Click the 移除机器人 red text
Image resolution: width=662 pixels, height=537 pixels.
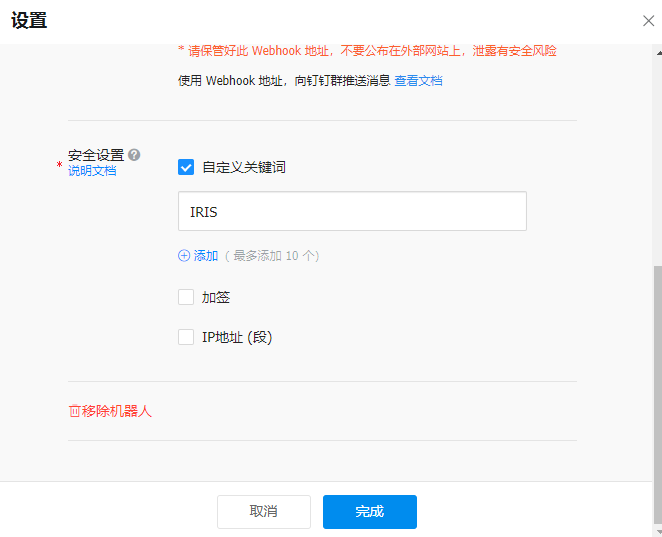[x=116, y=411]
